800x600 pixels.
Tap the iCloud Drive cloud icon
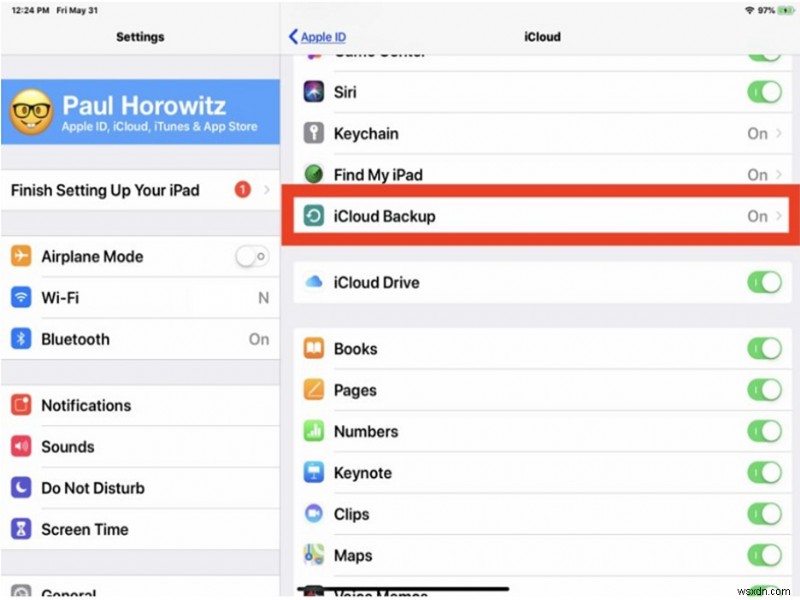point(314,282)
